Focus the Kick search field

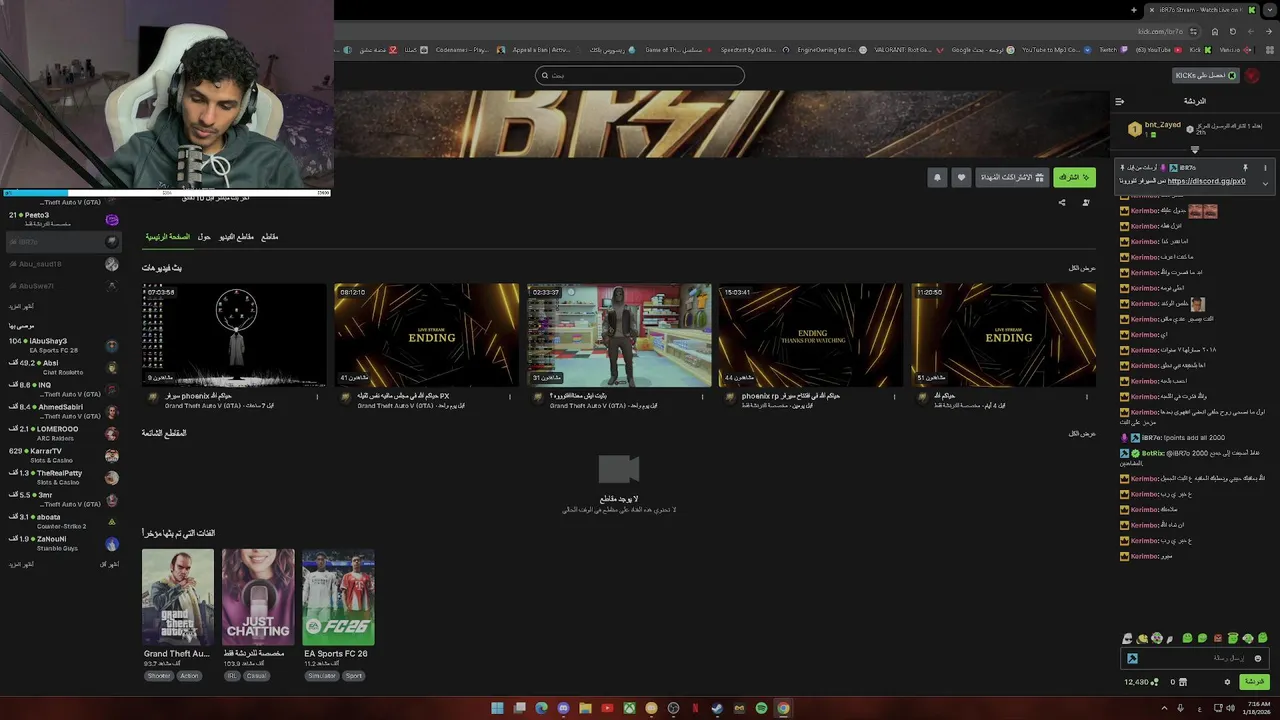click(640, 75)
